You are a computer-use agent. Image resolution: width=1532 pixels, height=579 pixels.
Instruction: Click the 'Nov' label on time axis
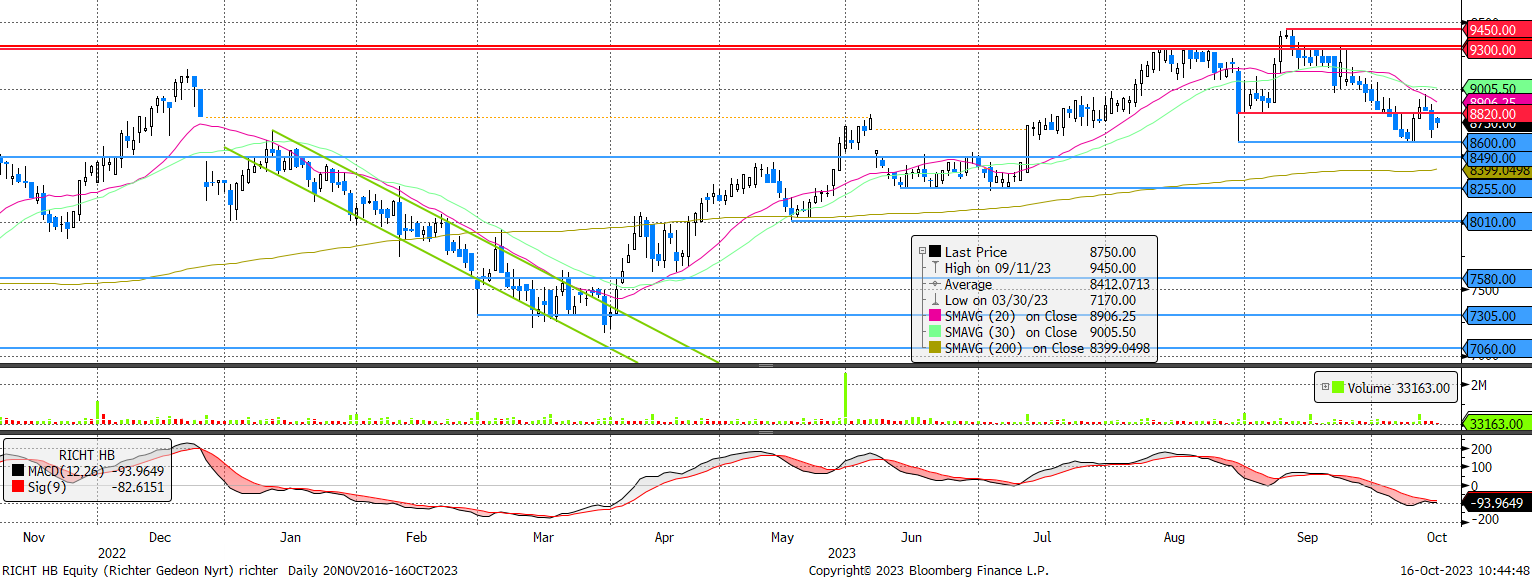(34, 537)
